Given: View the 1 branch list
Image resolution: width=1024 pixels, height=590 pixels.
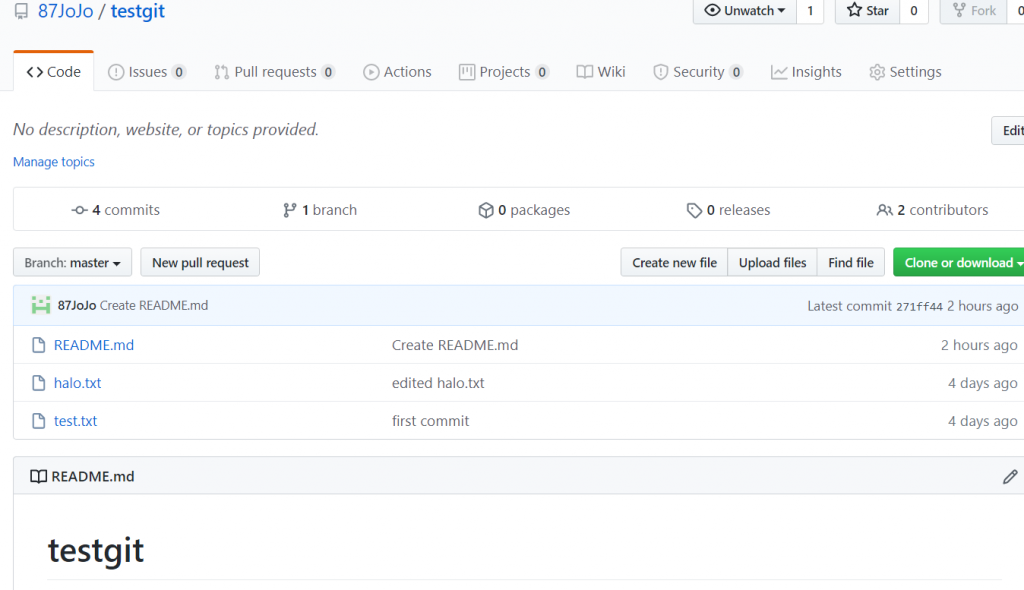Looking at the screenshot, I should tap(320, 210).
